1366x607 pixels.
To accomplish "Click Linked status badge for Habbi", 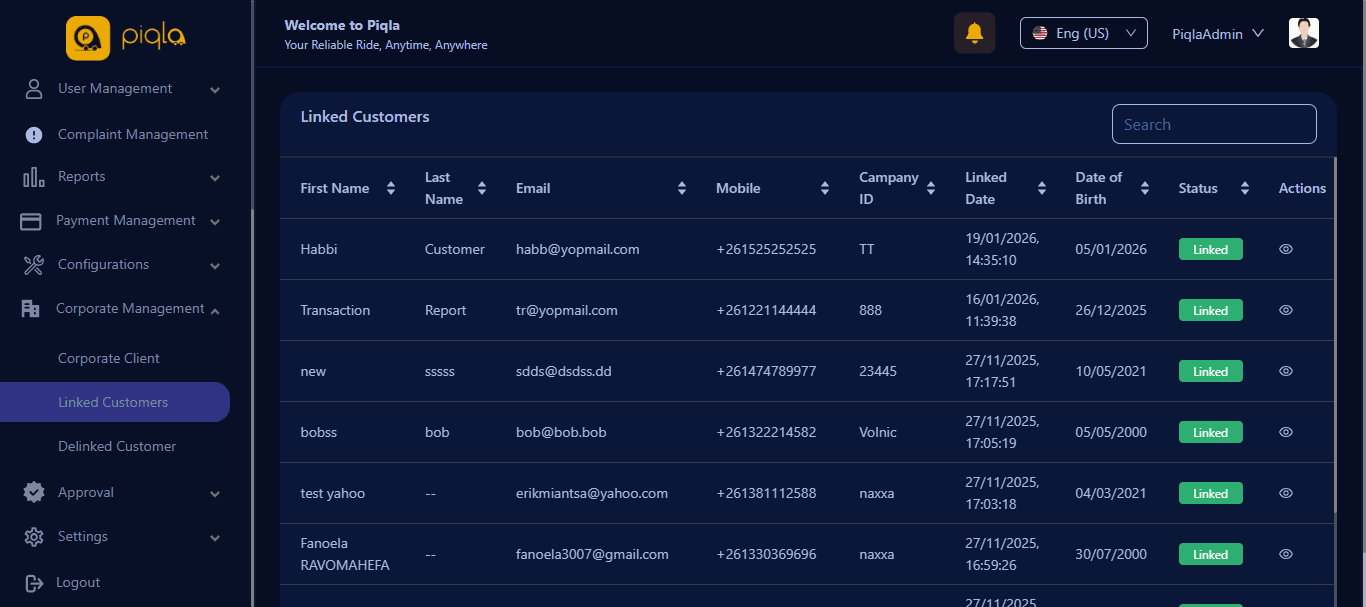I will point(1210,249).
